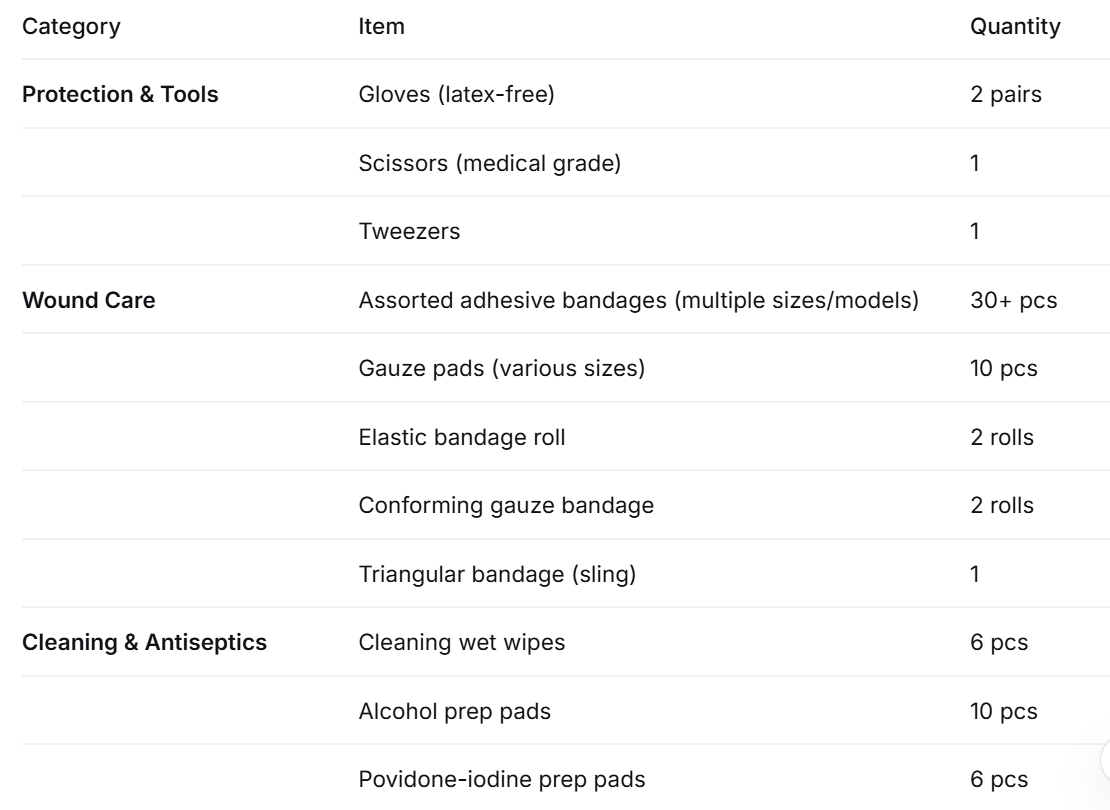
Task: Click the 2 pairs quantity cell
Action: 1005,94
